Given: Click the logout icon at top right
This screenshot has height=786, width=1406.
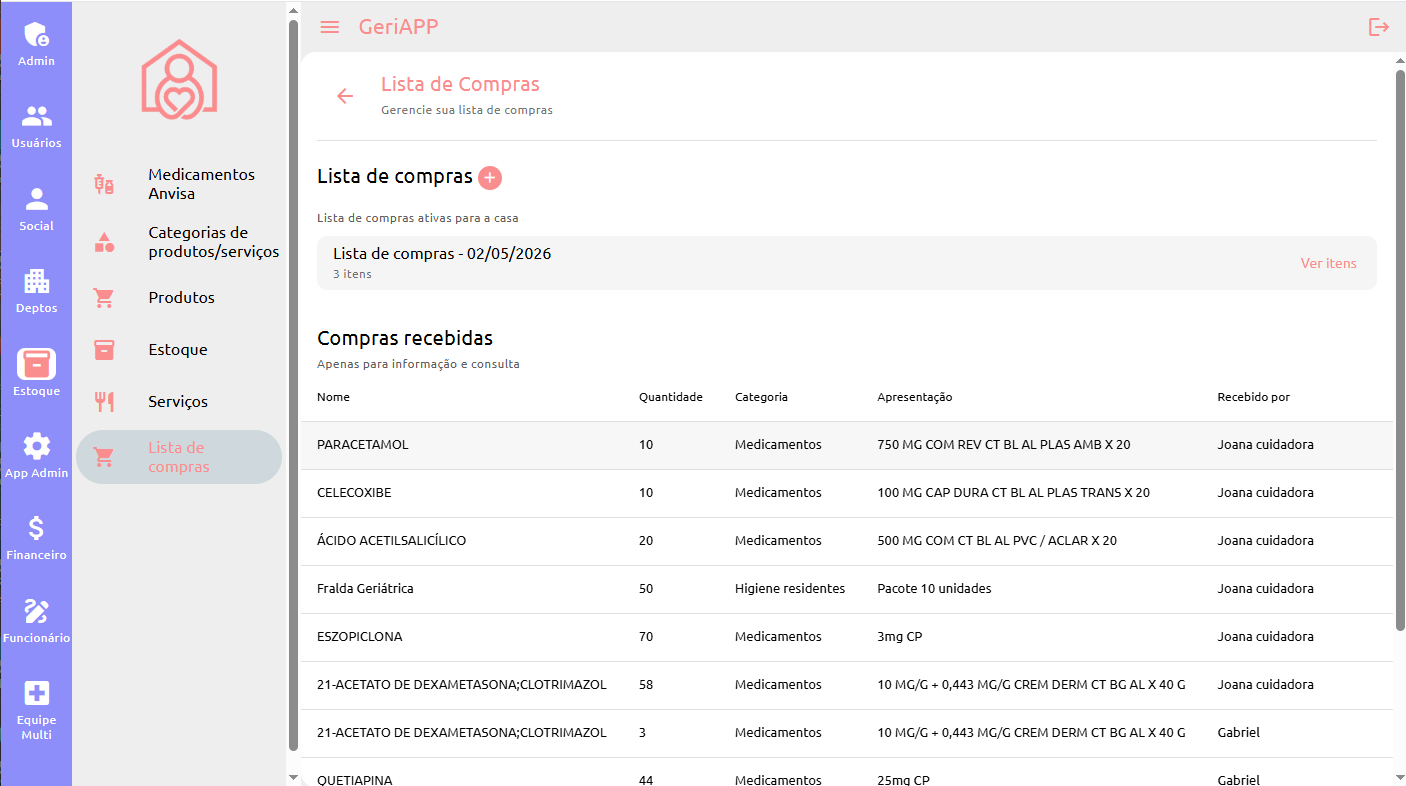Looking at the screenshot, I should (x=1379, y=27).
